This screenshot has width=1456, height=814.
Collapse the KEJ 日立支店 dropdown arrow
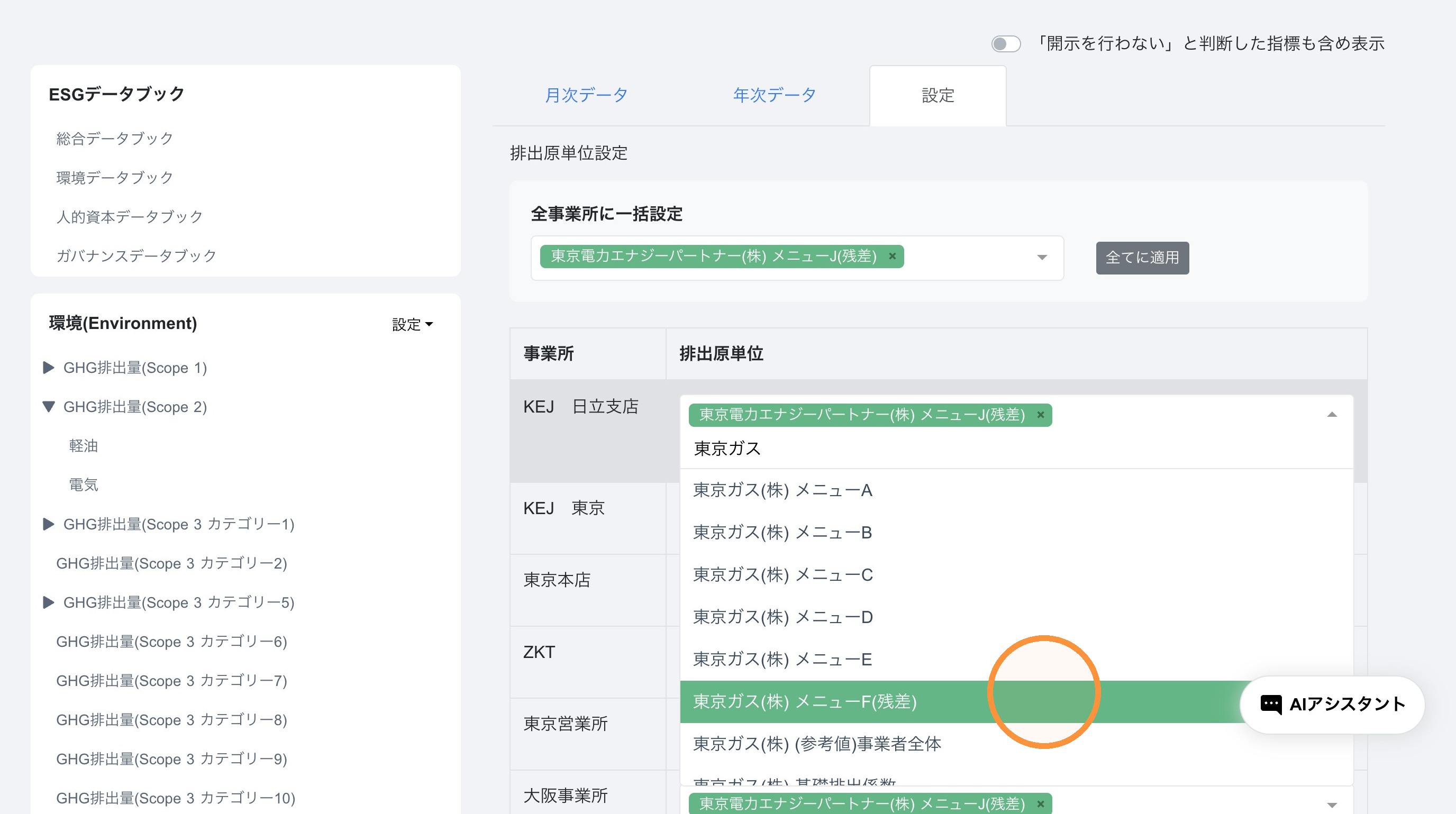point(1332,415)
